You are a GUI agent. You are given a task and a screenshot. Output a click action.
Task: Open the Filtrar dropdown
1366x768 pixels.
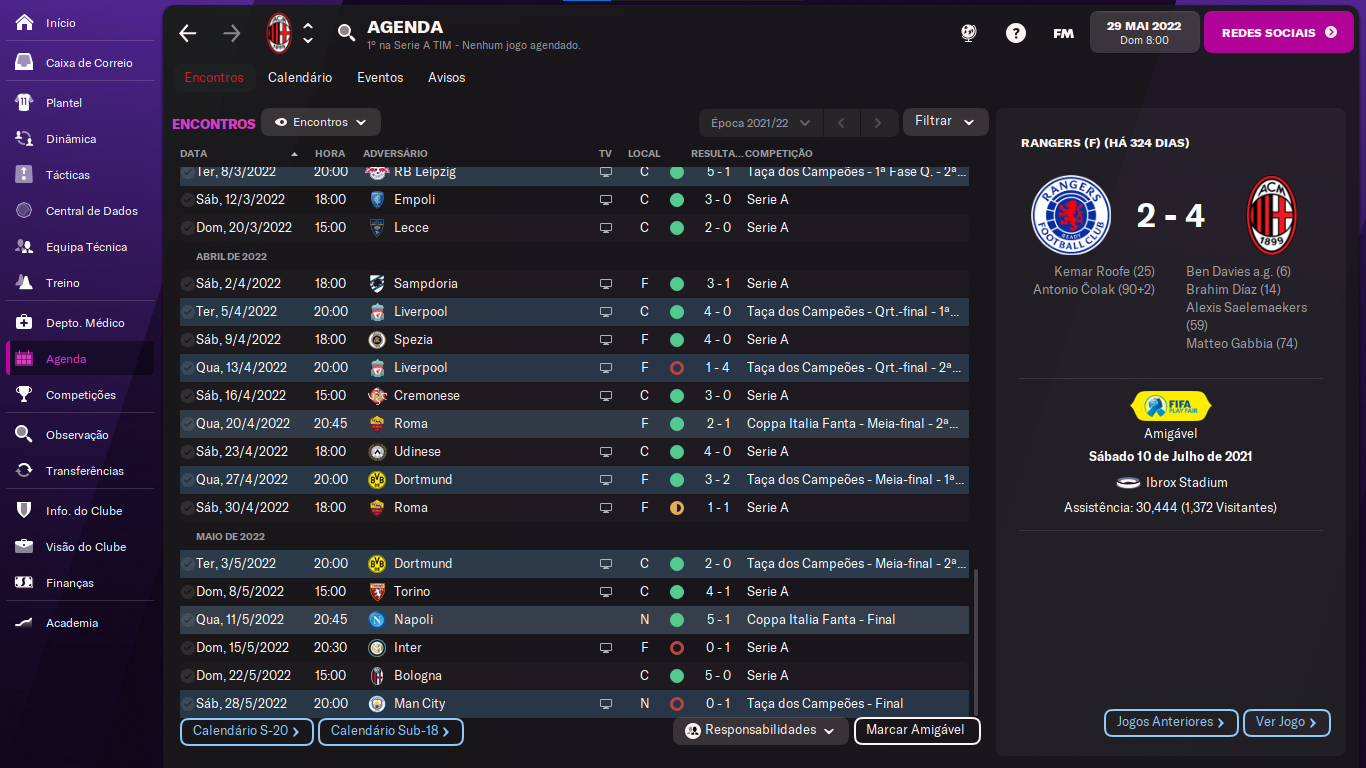tap(945, 121)
